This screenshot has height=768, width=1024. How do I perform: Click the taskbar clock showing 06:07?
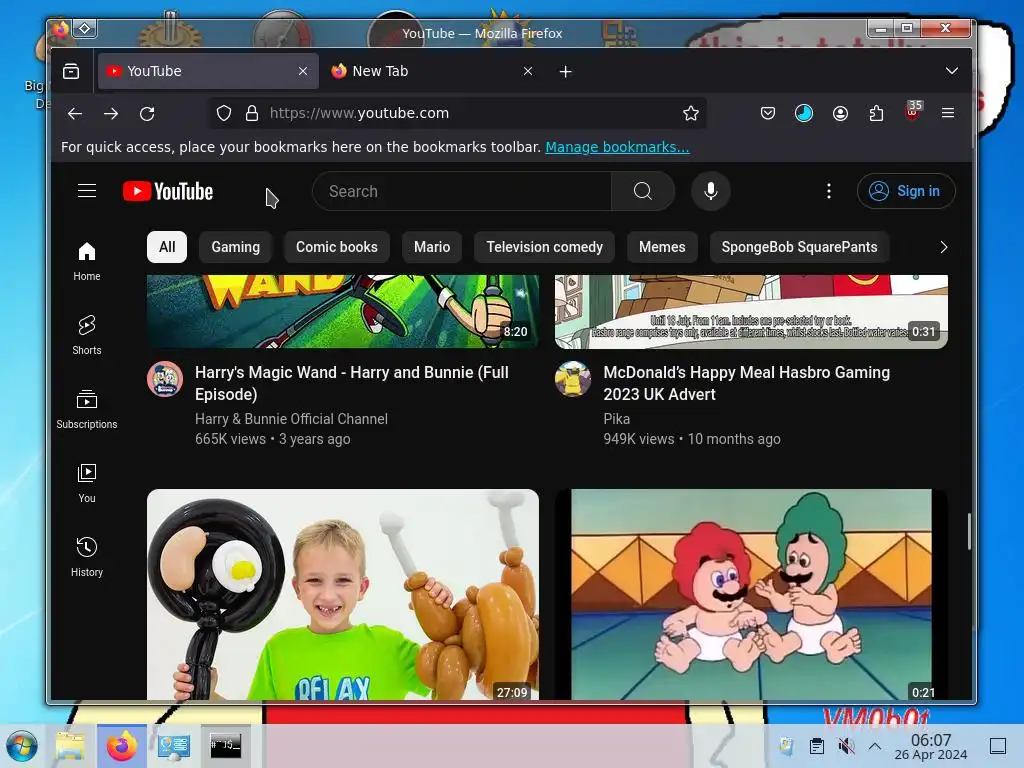pyautogui.click(x=931, y=746)
